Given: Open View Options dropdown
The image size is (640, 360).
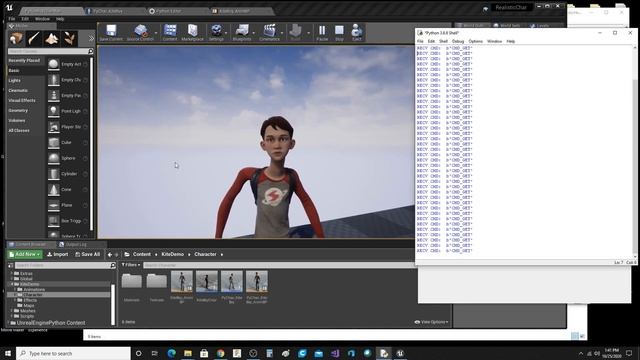Looking at the screenshot, I should (x=431, y=322).
